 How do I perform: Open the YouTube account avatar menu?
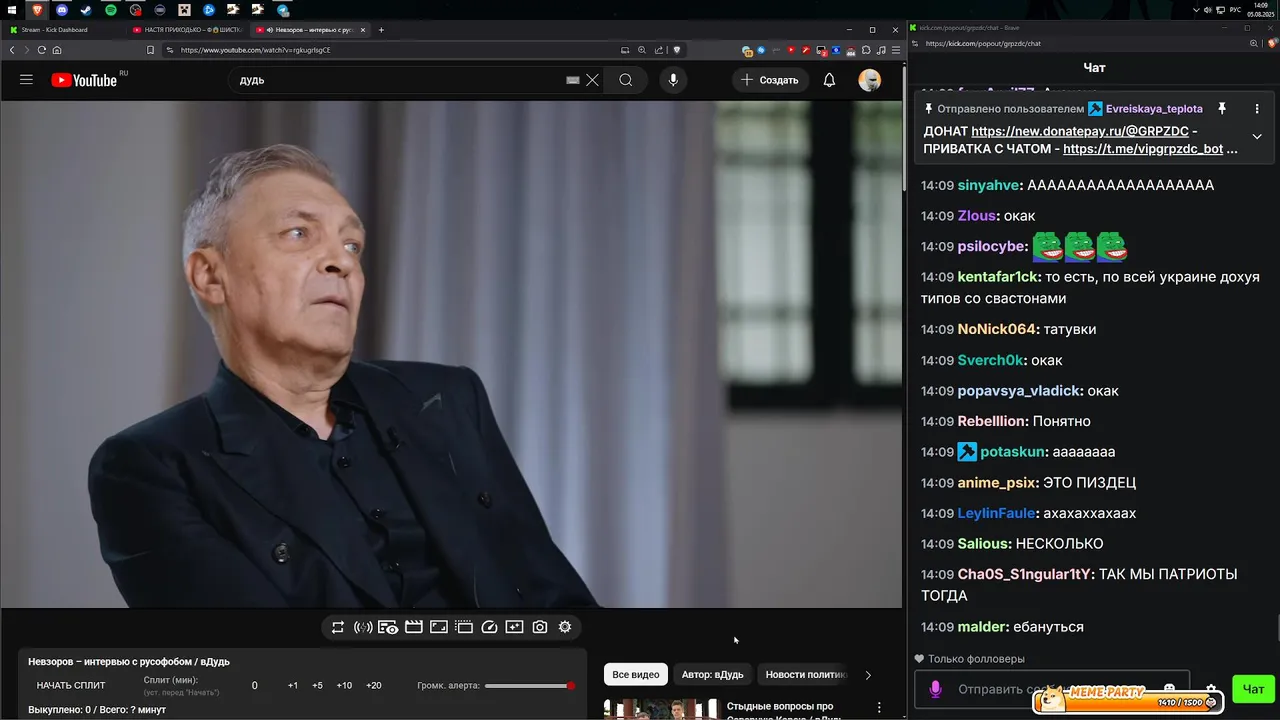[870, 80]
